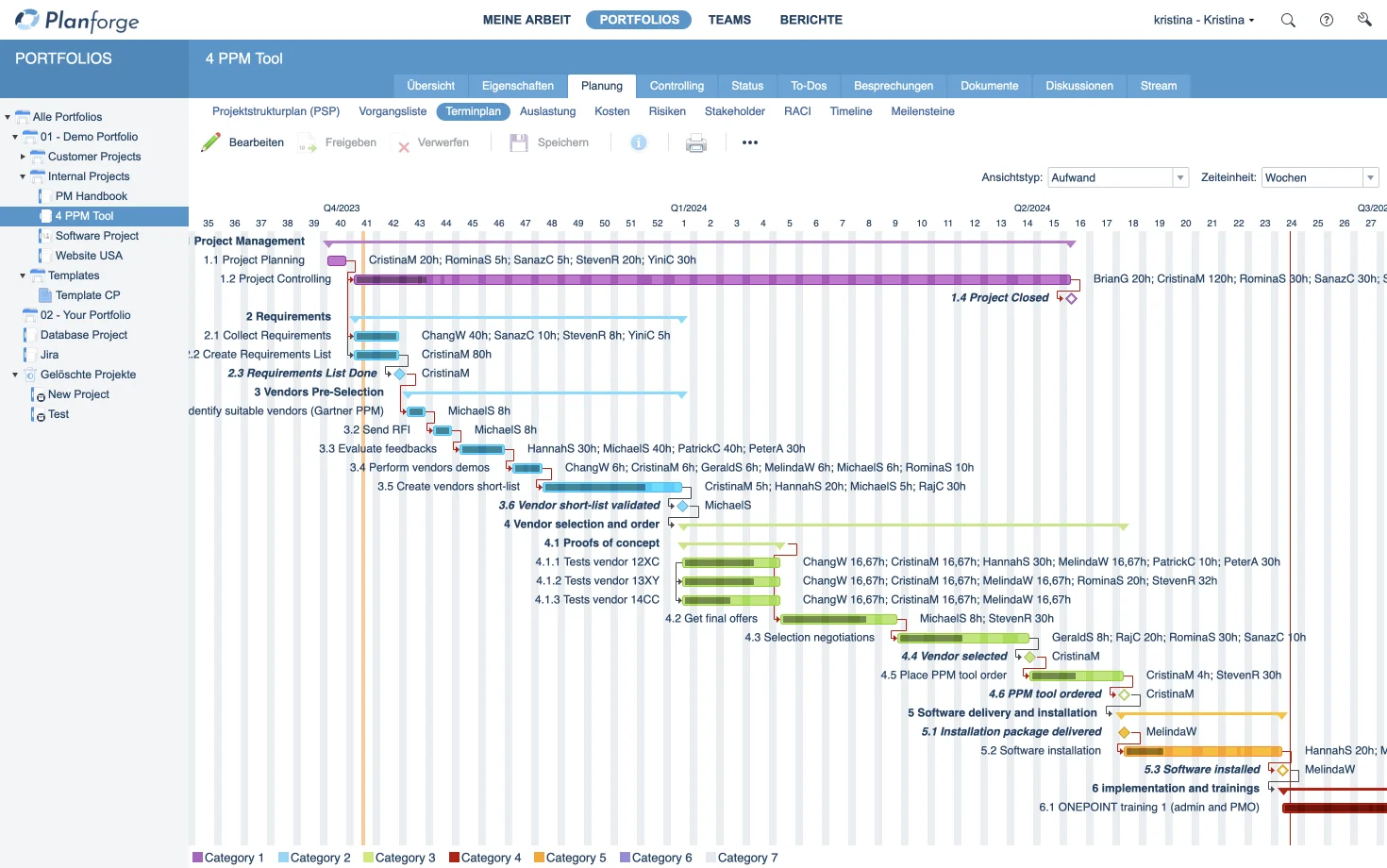Select PM Handbook in the portfolio tree
1387x868 pixels.
pos(92,195)
